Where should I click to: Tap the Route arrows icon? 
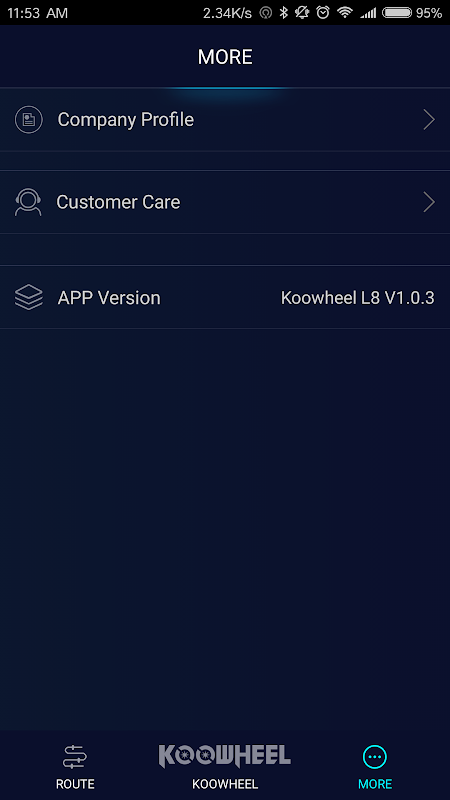(75, 757)
